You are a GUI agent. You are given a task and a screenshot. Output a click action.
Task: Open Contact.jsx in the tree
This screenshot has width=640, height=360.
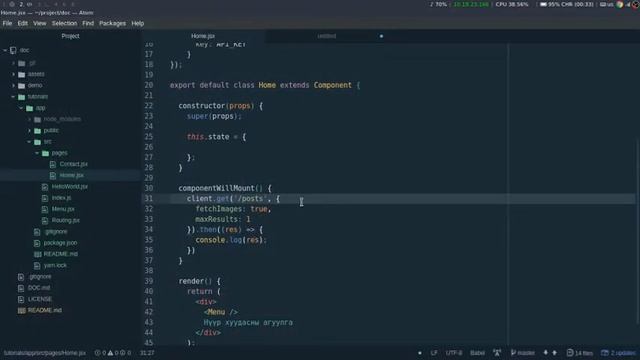coord(73,164)
